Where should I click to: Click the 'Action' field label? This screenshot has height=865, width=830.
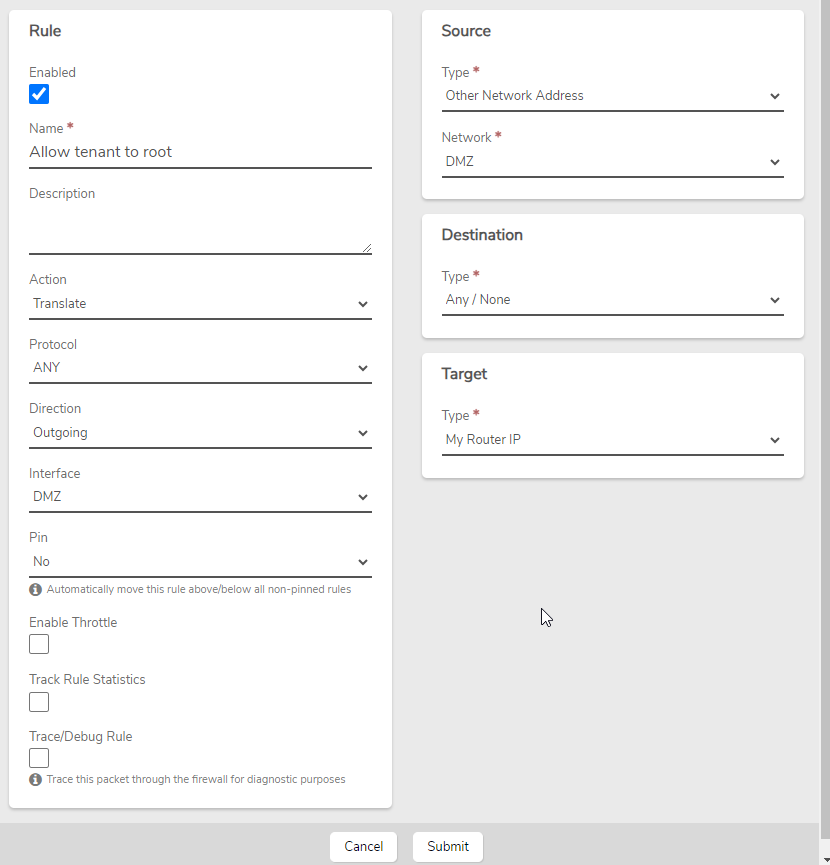tap(48, 280)
